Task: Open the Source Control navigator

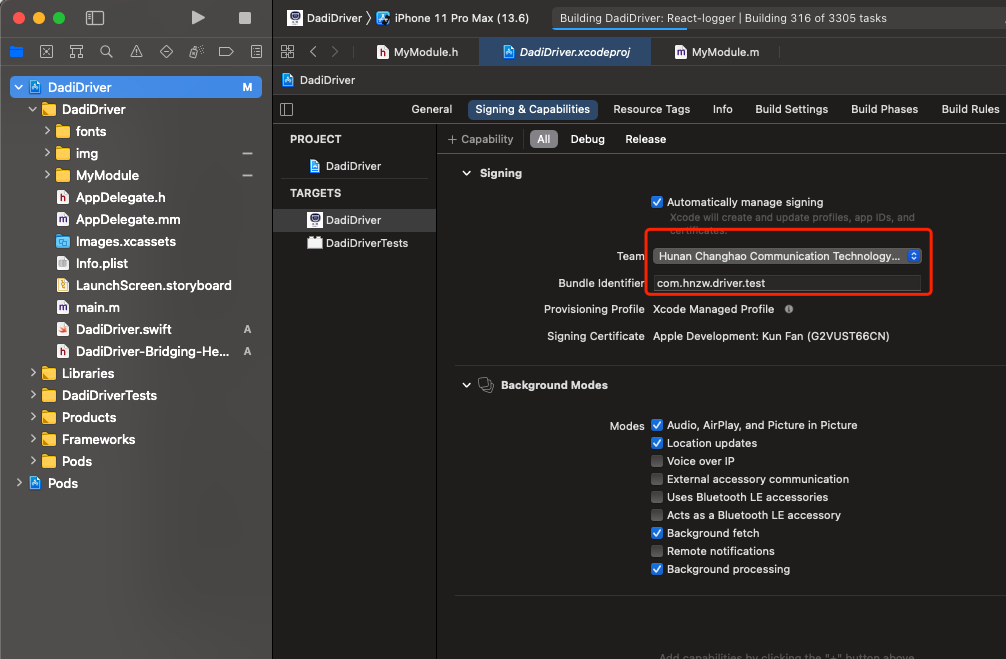Action: click(46, 52)
